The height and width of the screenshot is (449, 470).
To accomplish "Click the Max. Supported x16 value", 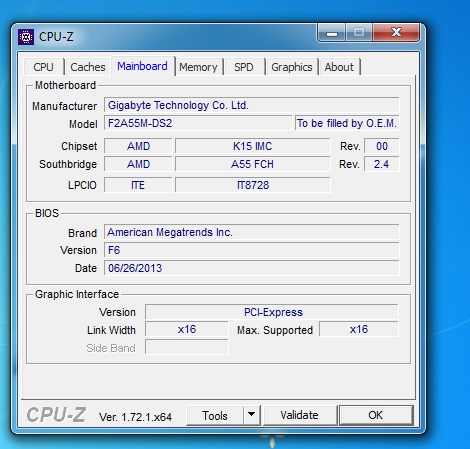I will click(x=359, y=329).
